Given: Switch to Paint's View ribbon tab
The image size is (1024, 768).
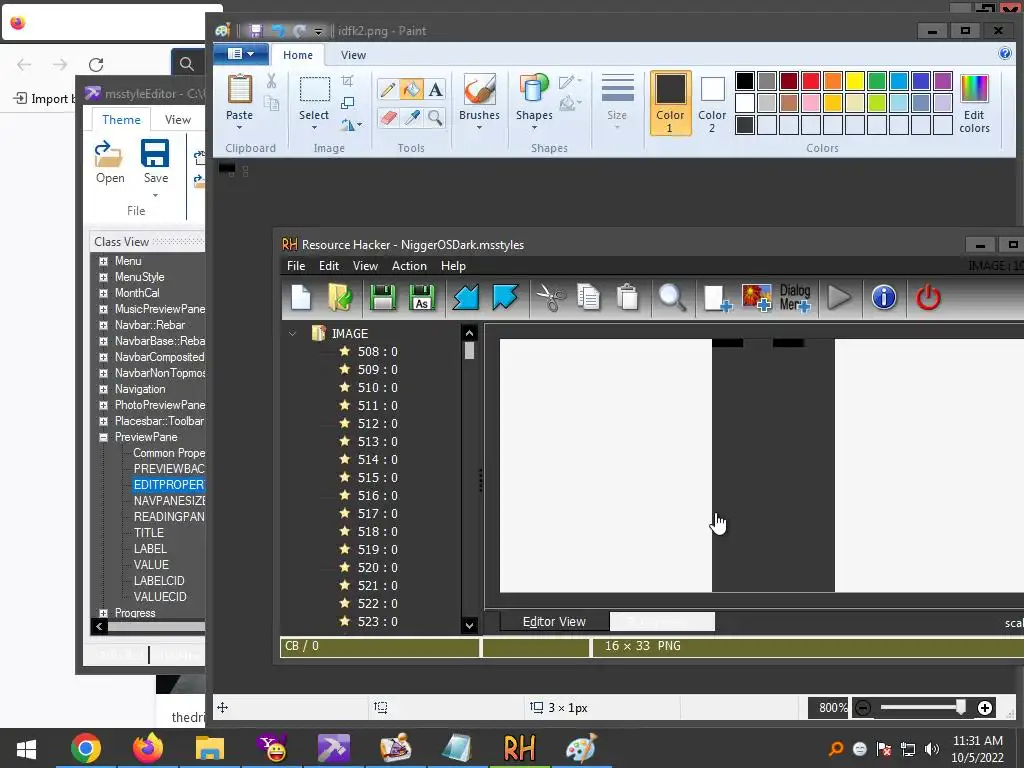Looking at the screenshot, I should coord(353,55).
